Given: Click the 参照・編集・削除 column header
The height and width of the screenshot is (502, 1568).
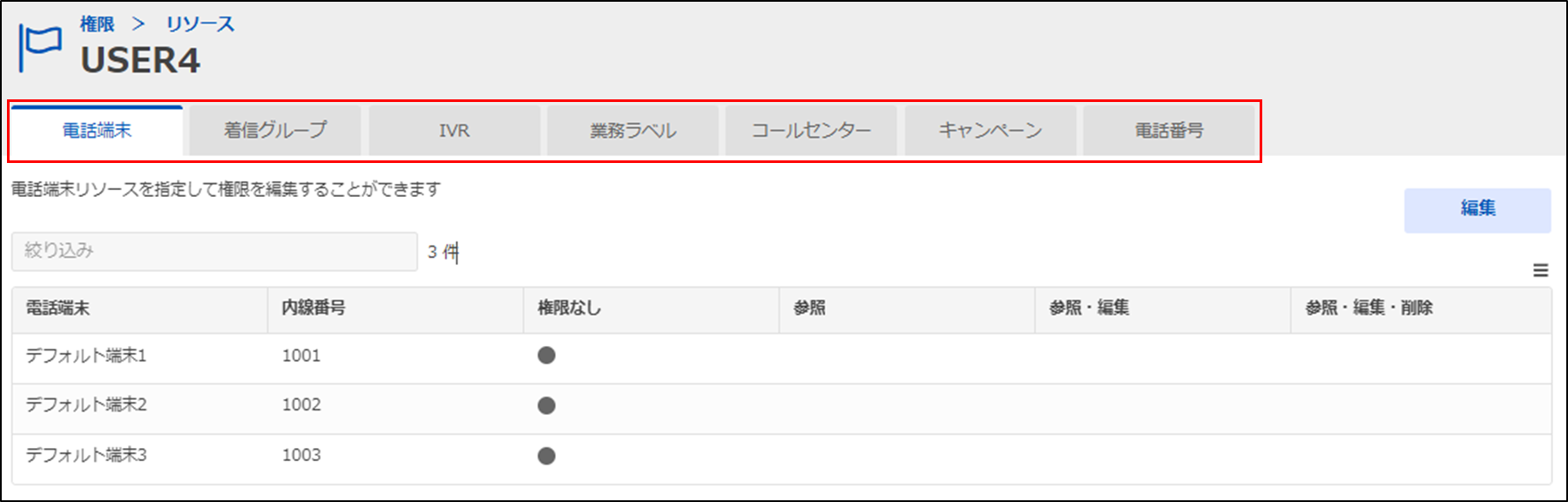Looking at the screenshot, I should click(1369, 308).
